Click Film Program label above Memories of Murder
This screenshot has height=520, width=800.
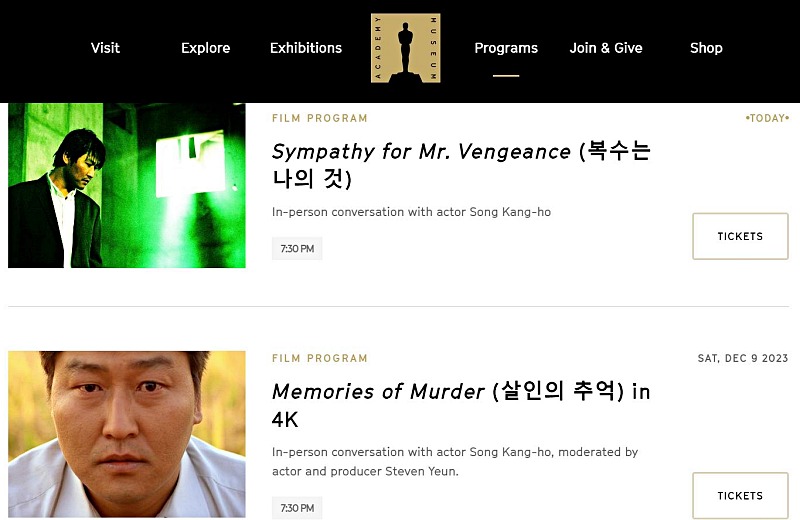(x=319, y=358)
